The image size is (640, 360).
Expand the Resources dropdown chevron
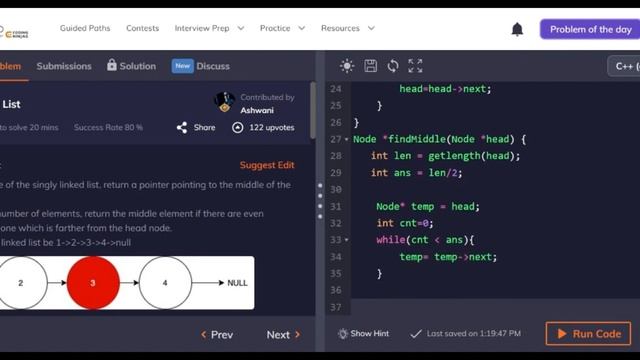click(x=371, y=28)
